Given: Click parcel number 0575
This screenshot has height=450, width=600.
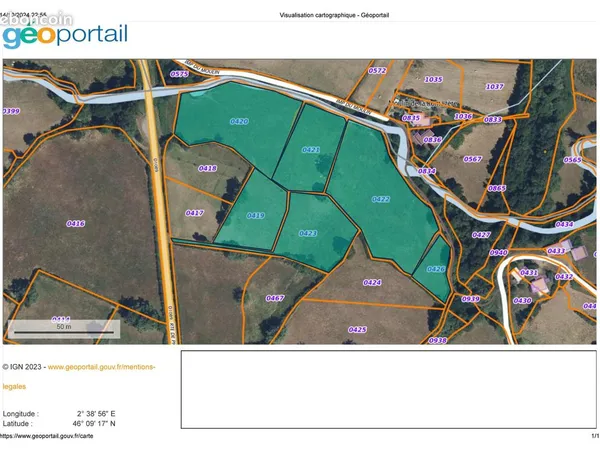Looking at the screenshot, I should pos(179,74).
